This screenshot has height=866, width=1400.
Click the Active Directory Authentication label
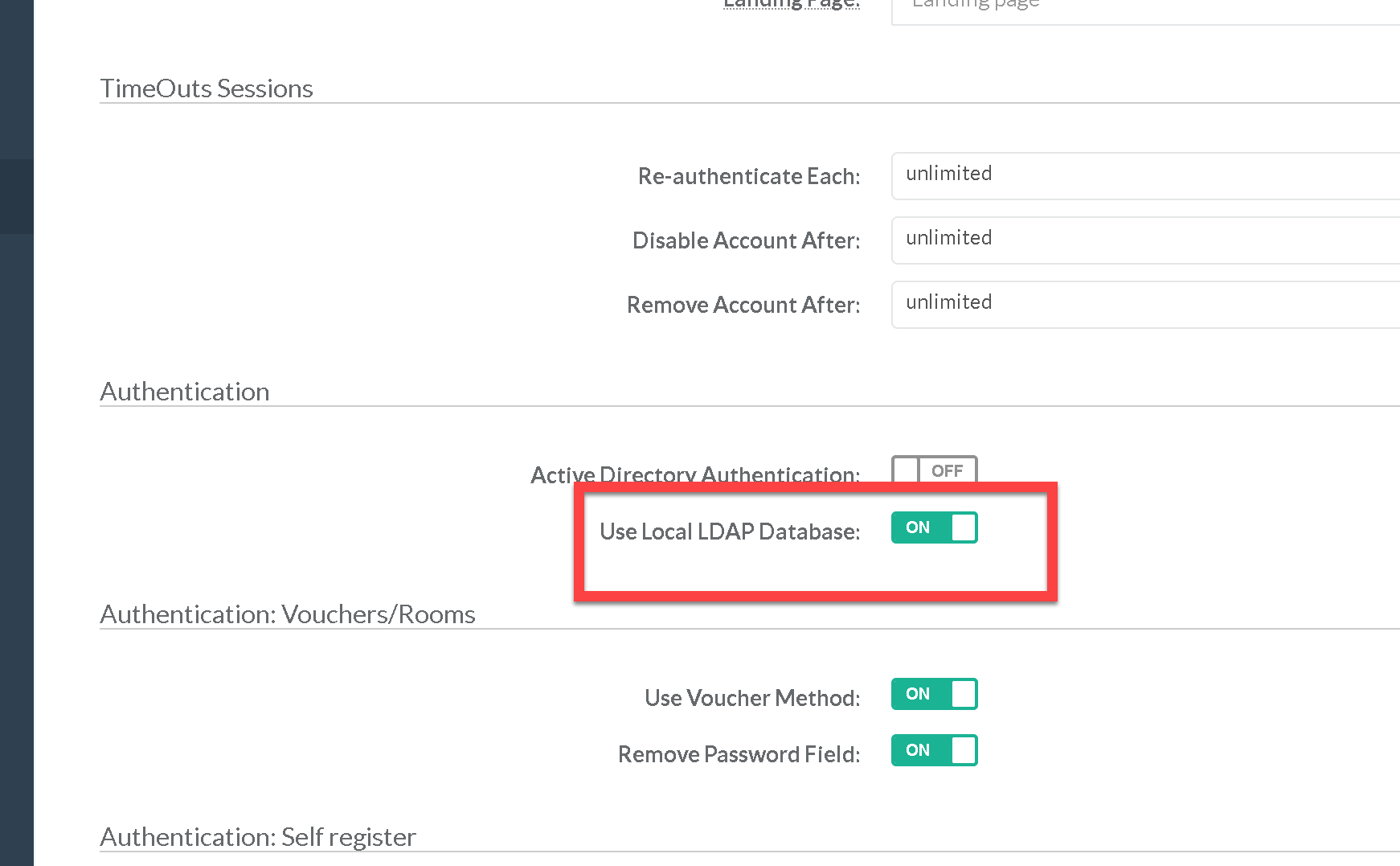coord(694,474)
